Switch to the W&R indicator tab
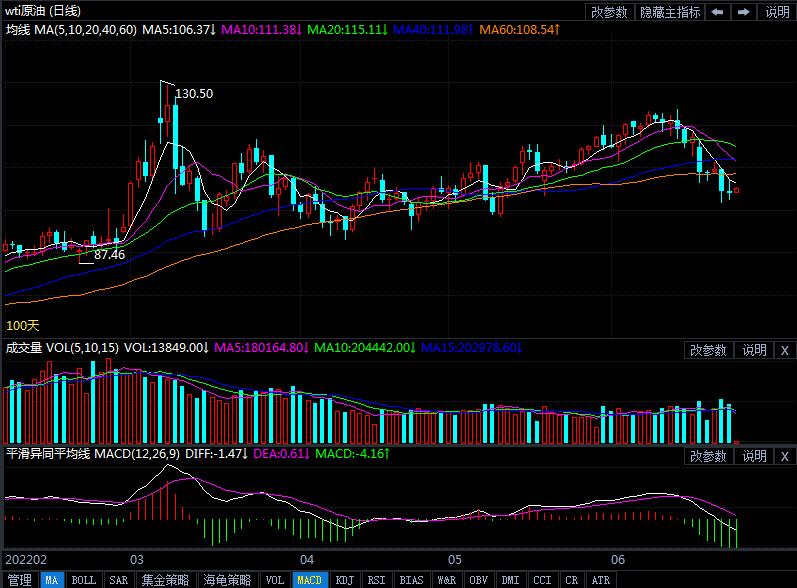The height and width of the screenshot is (588, 797). pos(446,580)
